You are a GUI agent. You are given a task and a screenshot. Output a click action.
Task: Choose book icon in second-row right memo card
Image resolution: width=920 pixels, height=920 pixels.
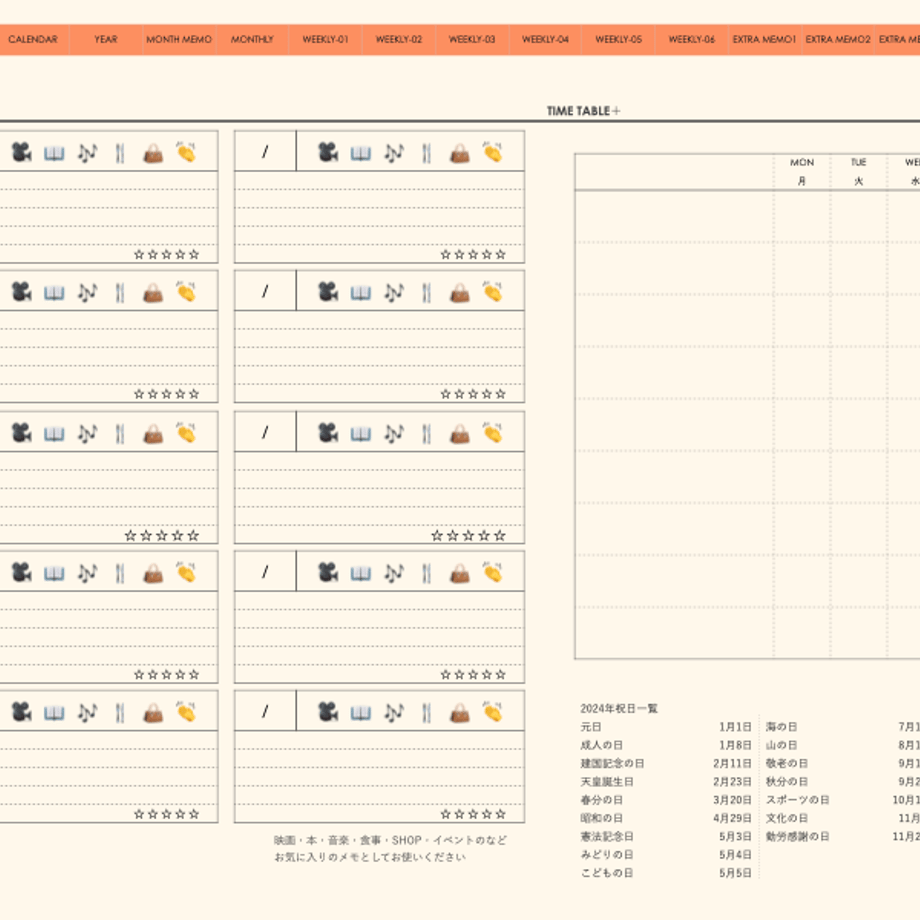click(x=361, y=293)
